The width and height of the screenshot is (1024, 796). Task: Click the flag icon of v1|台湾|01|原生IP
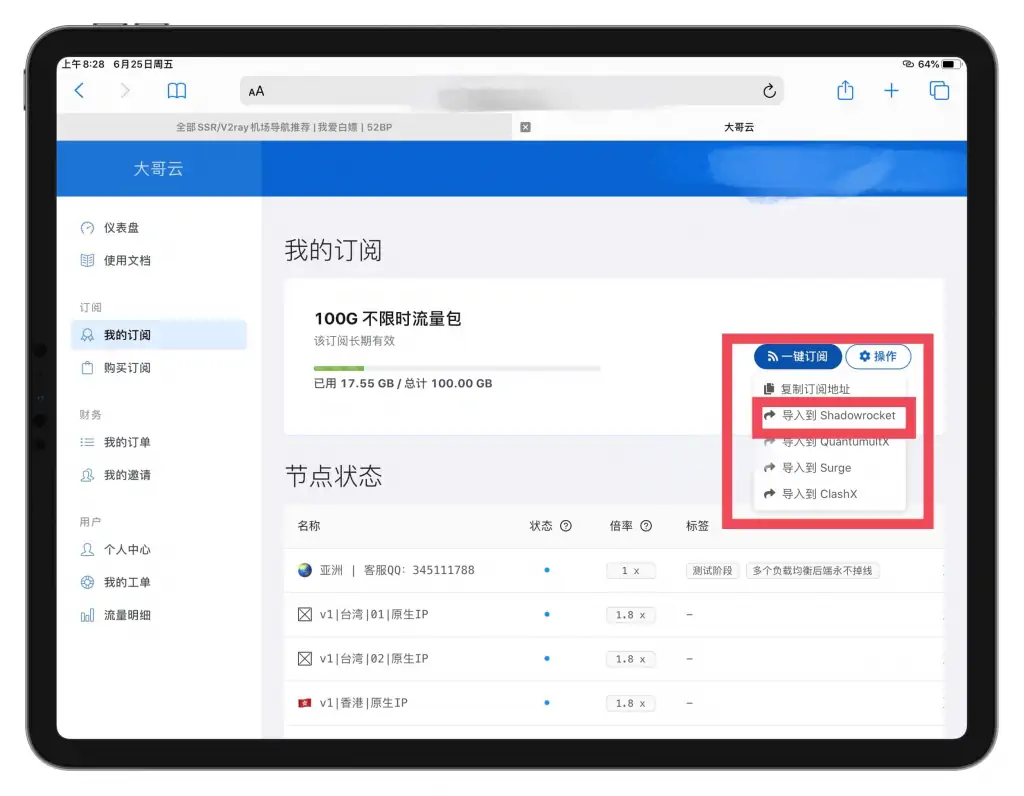click(x=304, y=614)
